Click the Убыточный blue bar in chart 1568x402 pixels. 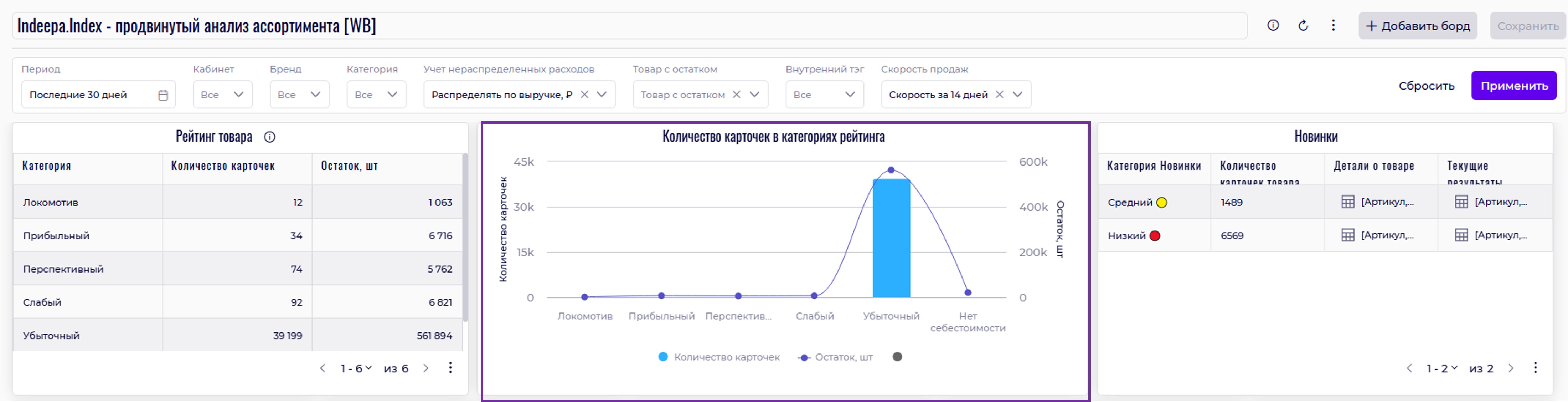(x=891, y=244)
